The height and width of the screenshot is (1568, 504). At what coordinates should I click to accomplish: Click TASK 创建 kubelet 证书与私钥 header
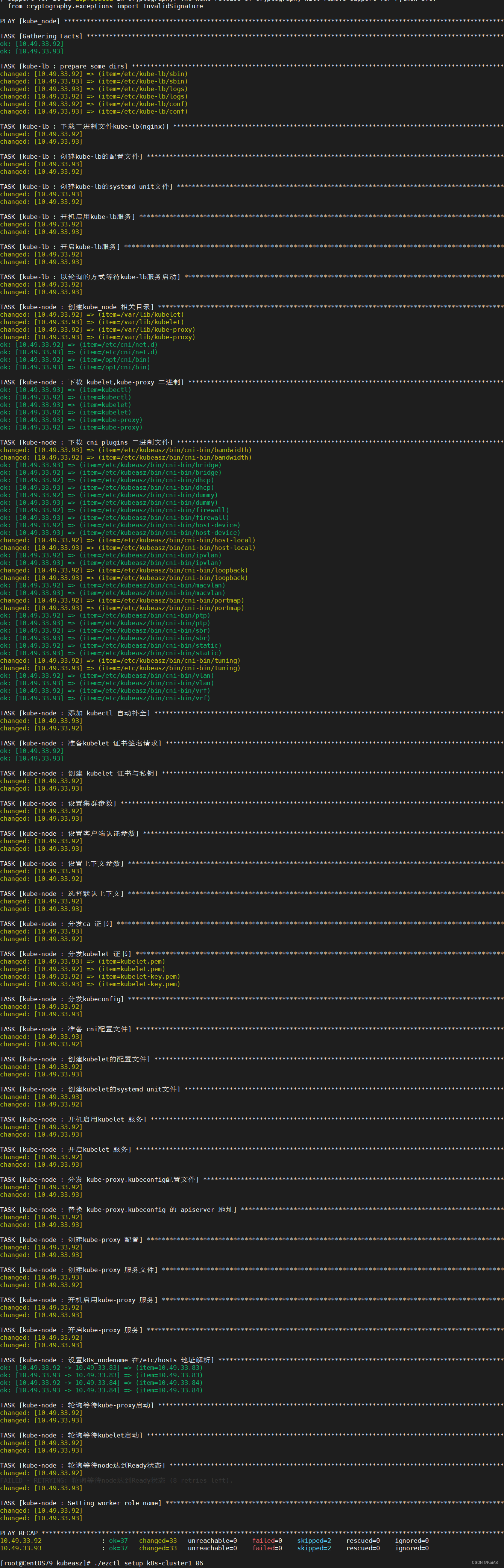click(252, 773)
